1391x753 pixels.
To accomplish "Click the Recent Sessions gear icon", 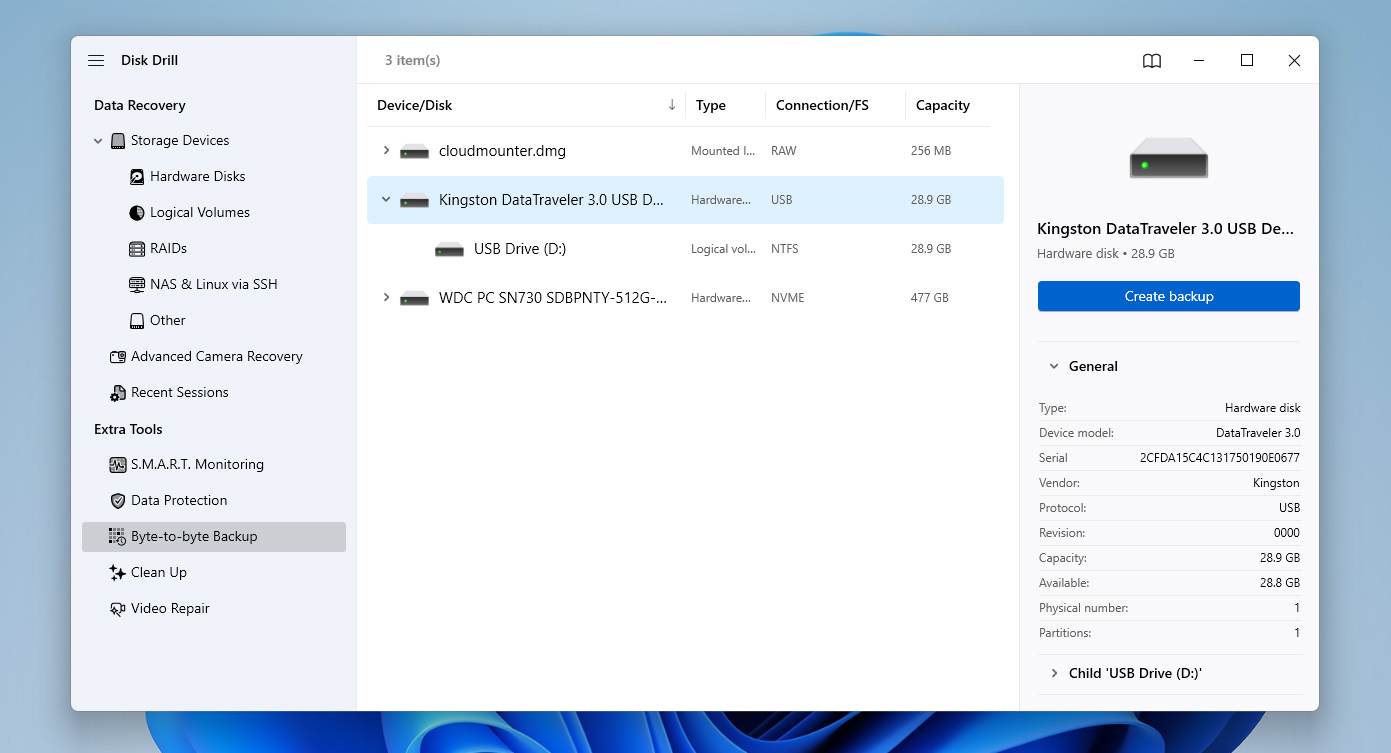I will [118, 393].
